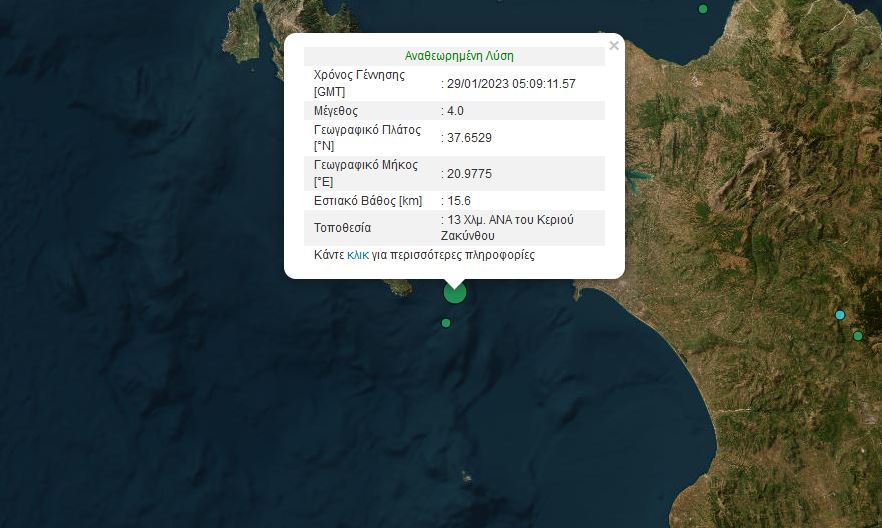Click the longitude value 20.9775
The image size is (882, 528).
[x=469, y=174]
